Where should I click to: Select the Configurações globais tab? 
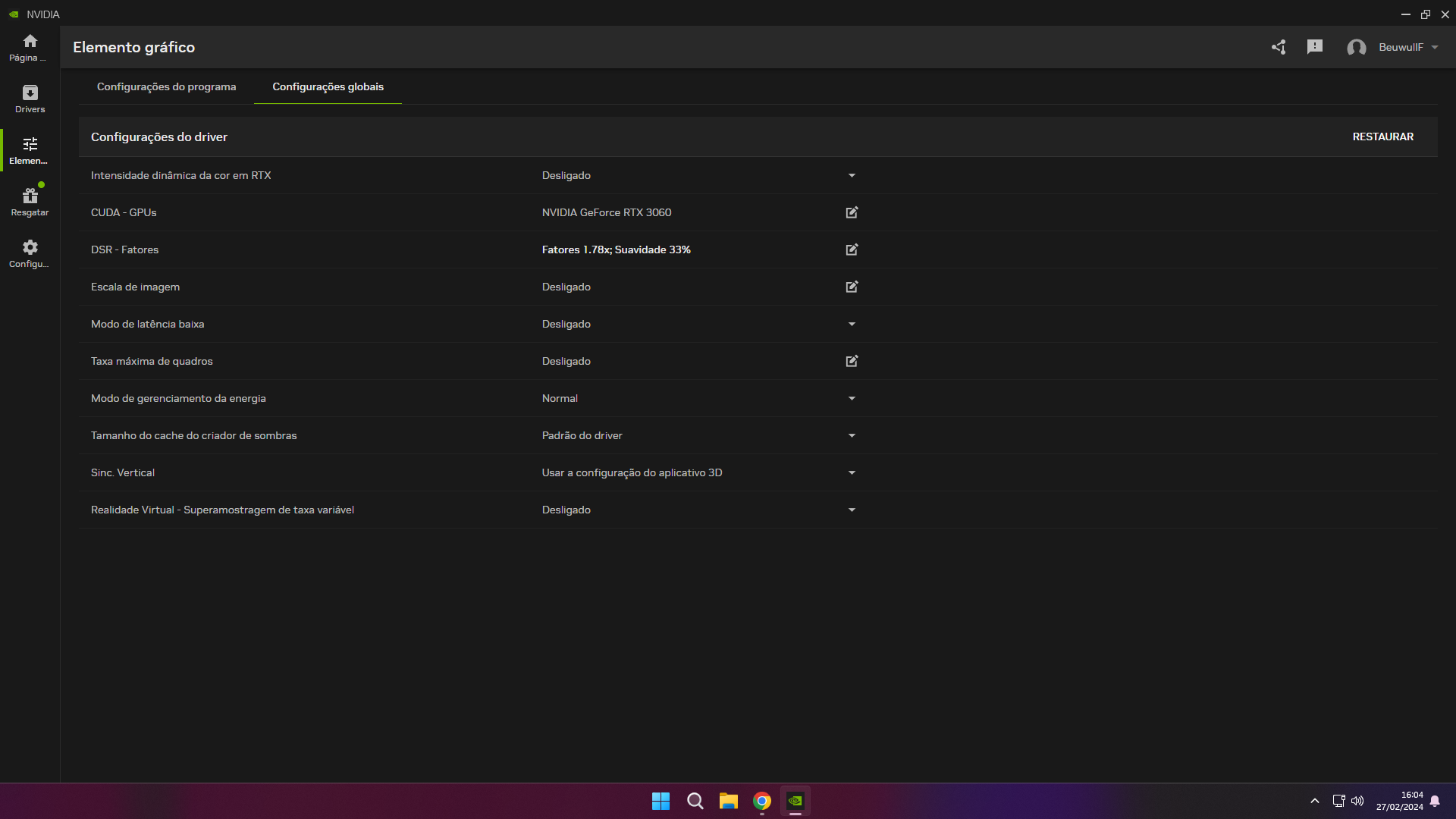[328, 86]
